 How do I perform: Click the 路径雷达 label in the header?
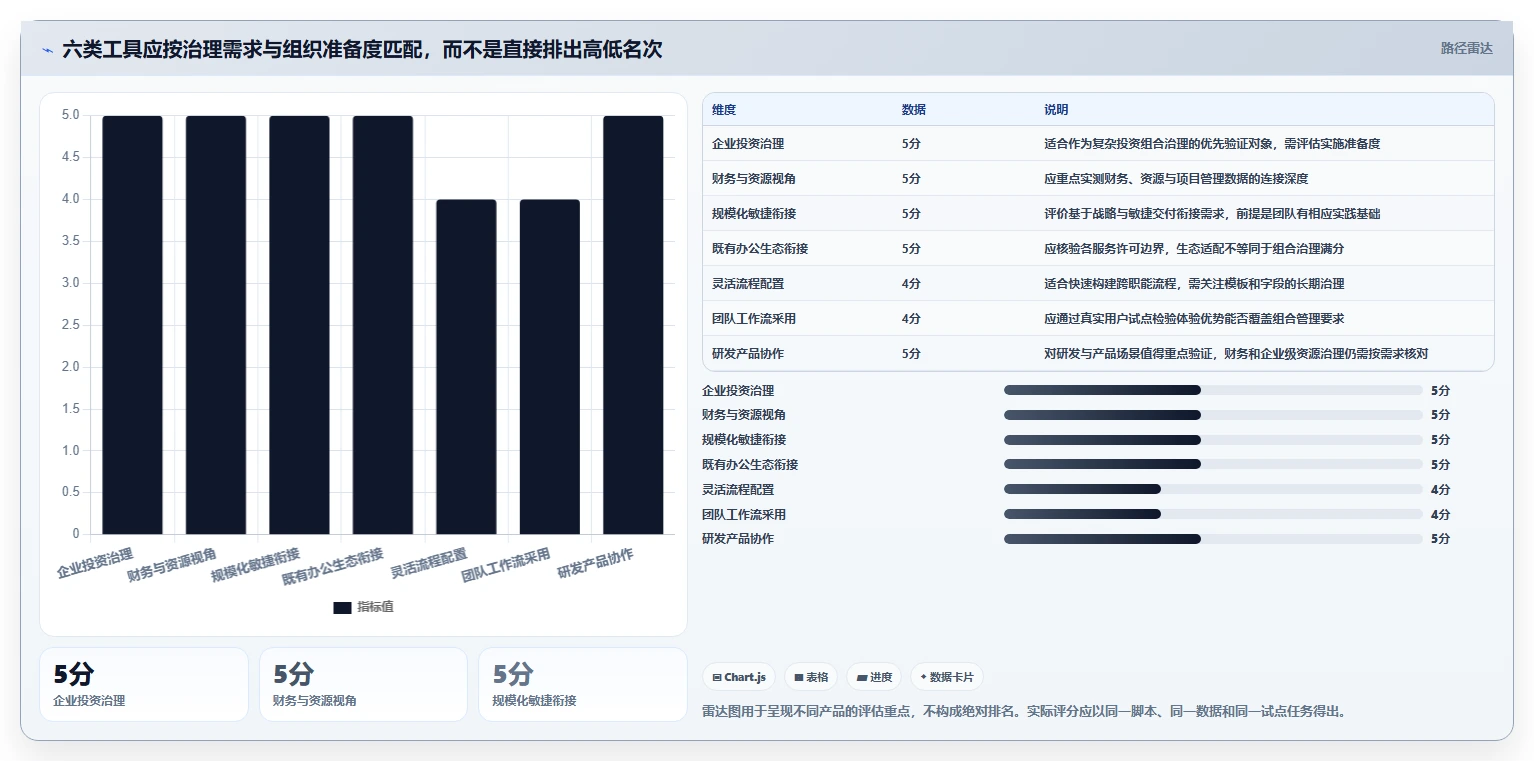point(1466,48)
